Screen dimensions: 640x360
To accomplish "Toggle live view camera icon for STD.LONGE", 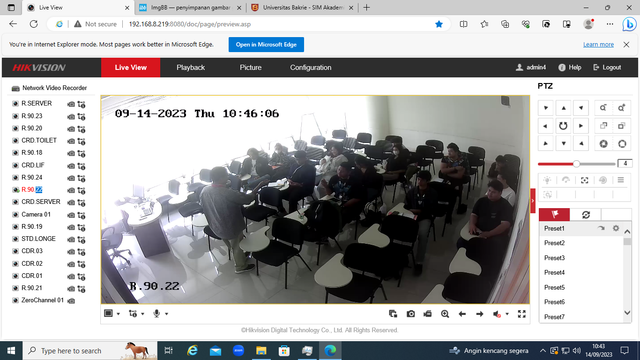I will 71,240.
